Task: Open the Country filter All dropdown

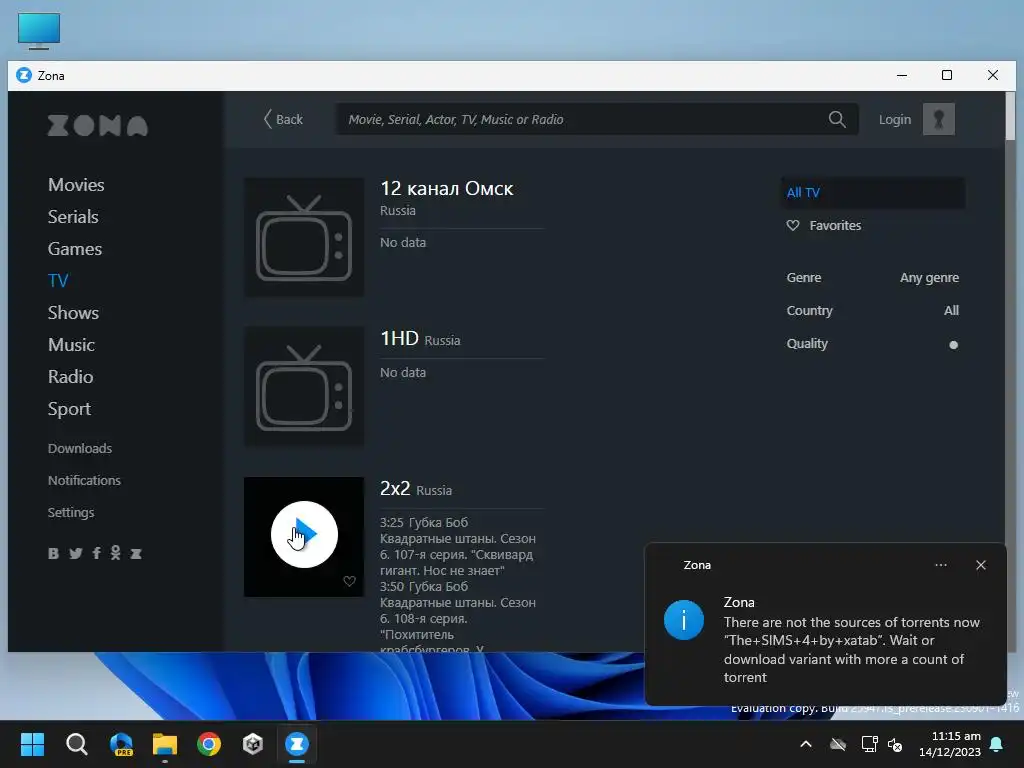Action: click(951, 311)
